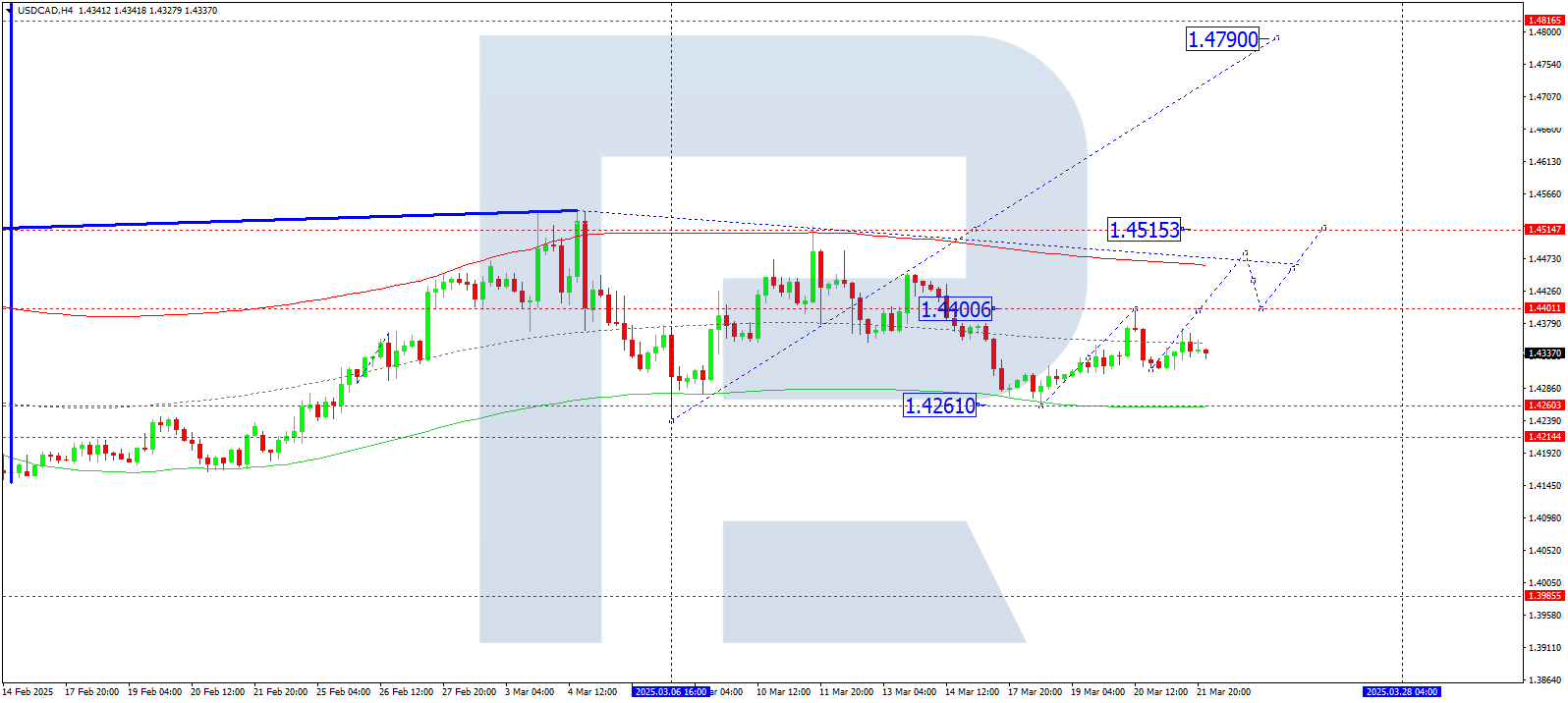Screen dimensions: 1568x703
Task: Click the red 1.39855 price axis tag
Action: tap(1542, 596)
